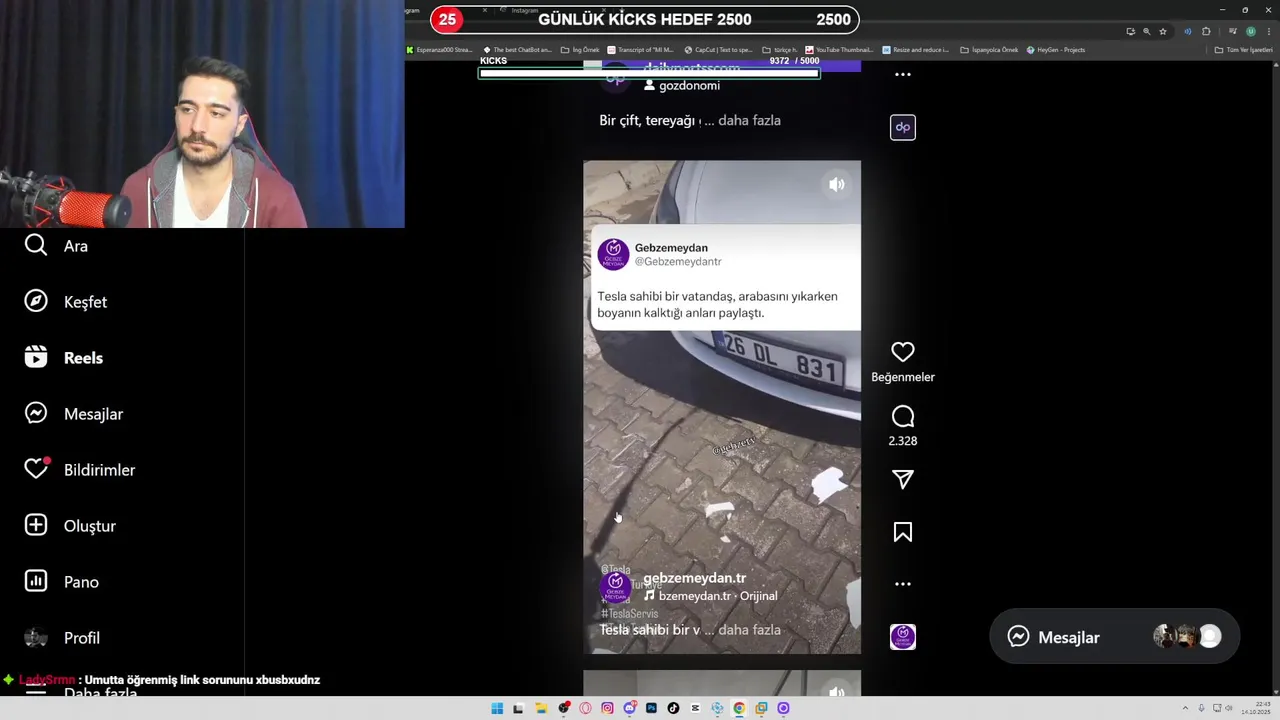The image size is (1280, 720).
Task: Open three-dot options beside the Tesla reel
Action: [x=903, y=584]
